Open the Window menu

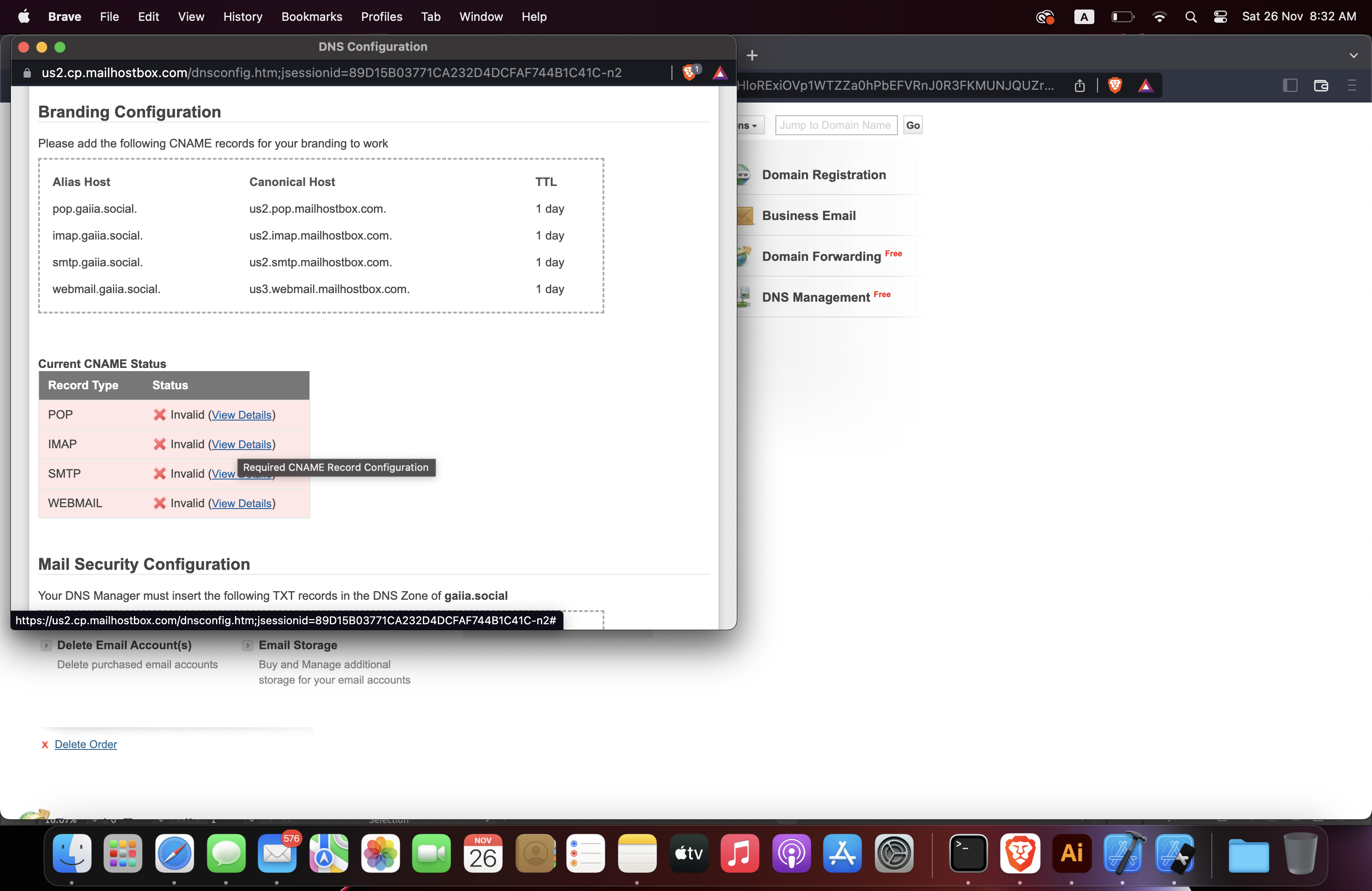(481, 17)
